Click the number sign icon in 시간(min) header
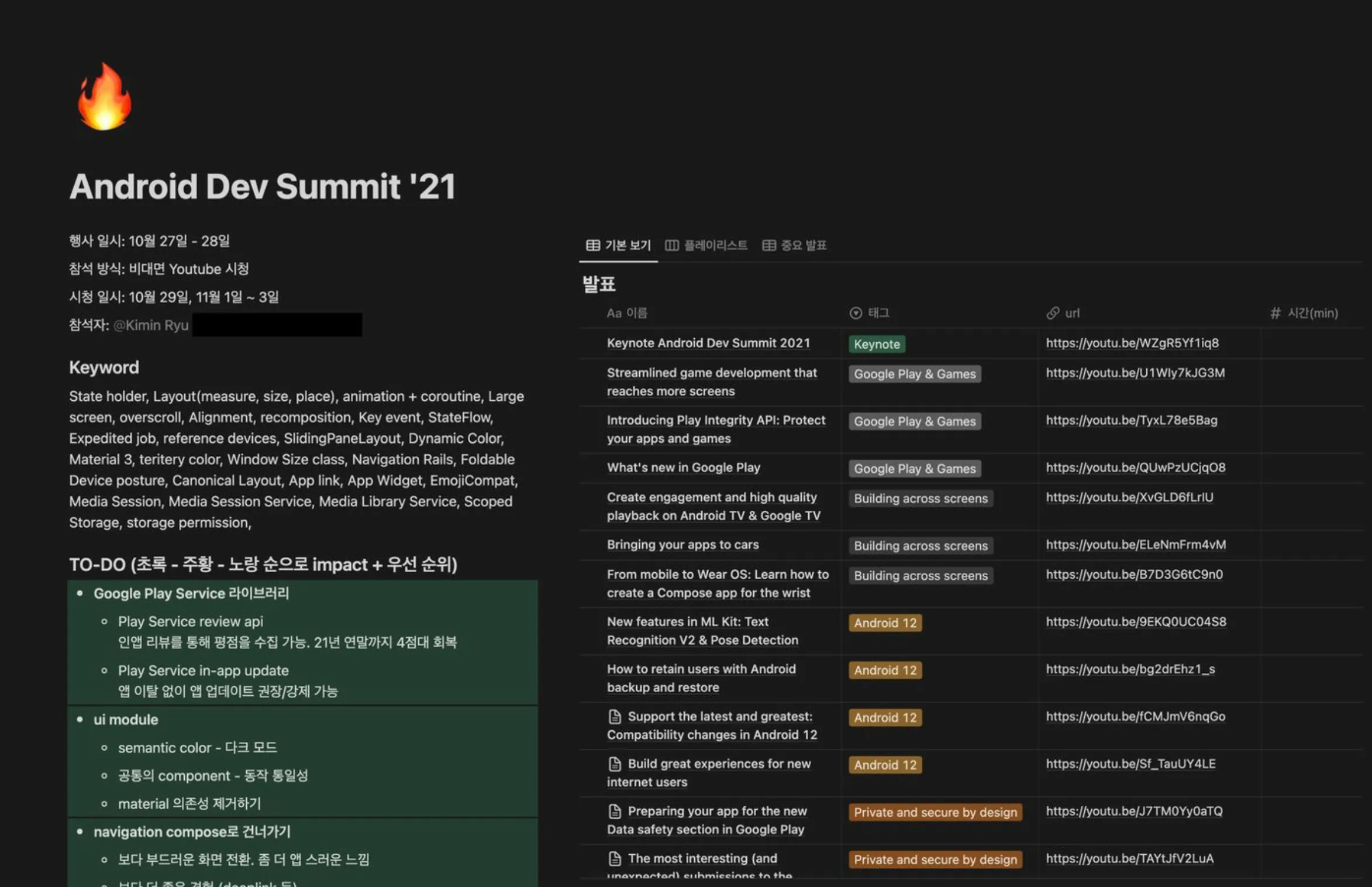1372x887 pixels. [1276, 314]
